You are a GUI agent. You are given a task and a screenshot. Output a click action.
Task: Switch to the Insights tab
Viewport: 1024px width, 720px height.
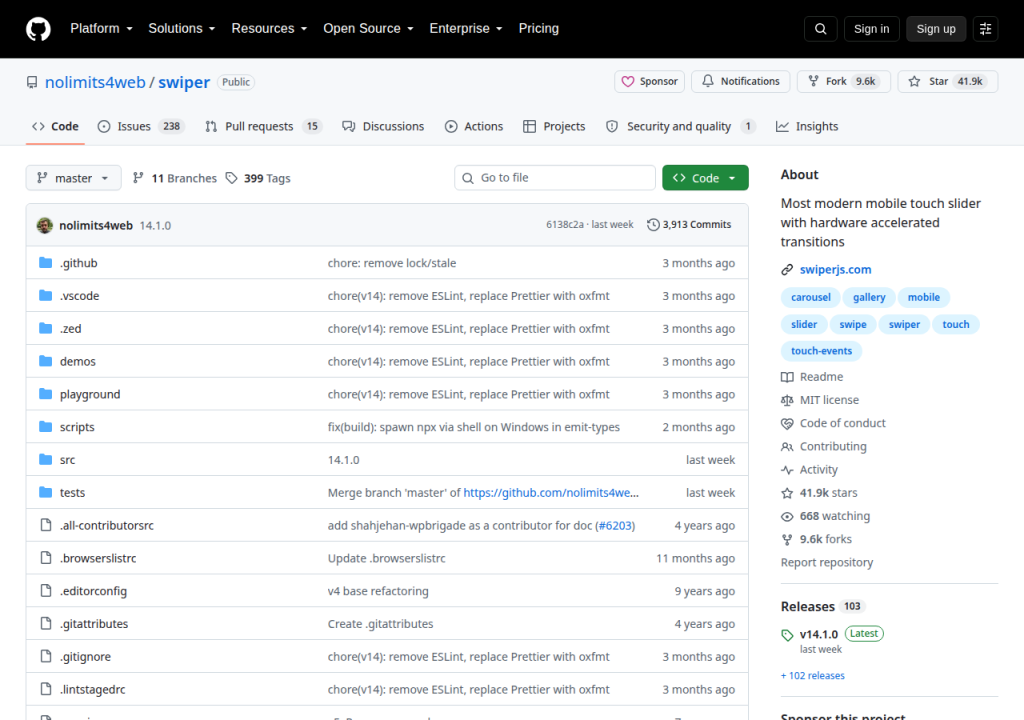pos(807,127)
